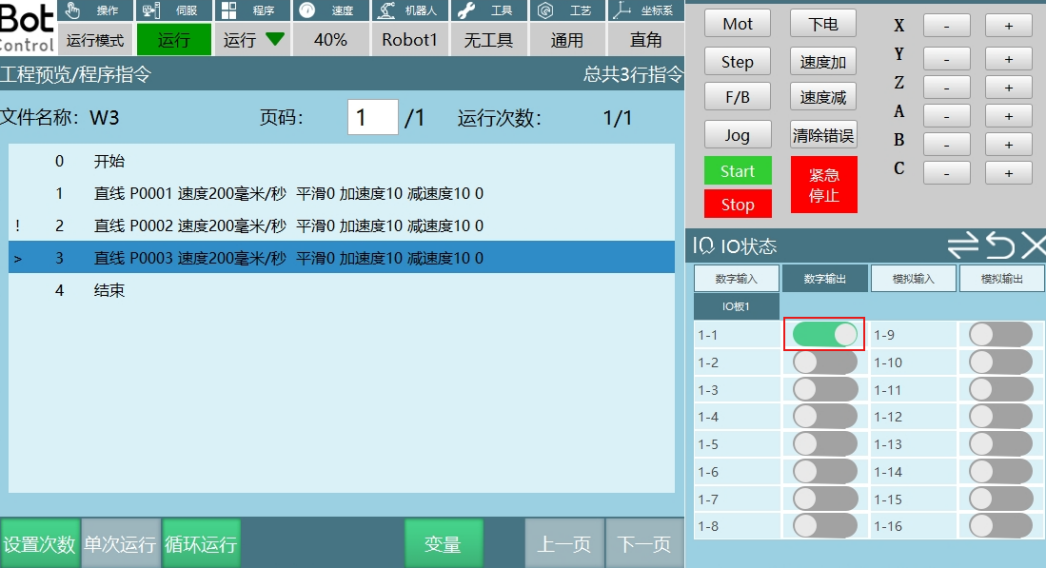Toggle digital output 1-8
Screen dimensions: 1046x568
pyautogui.click(x=825, y=526)
